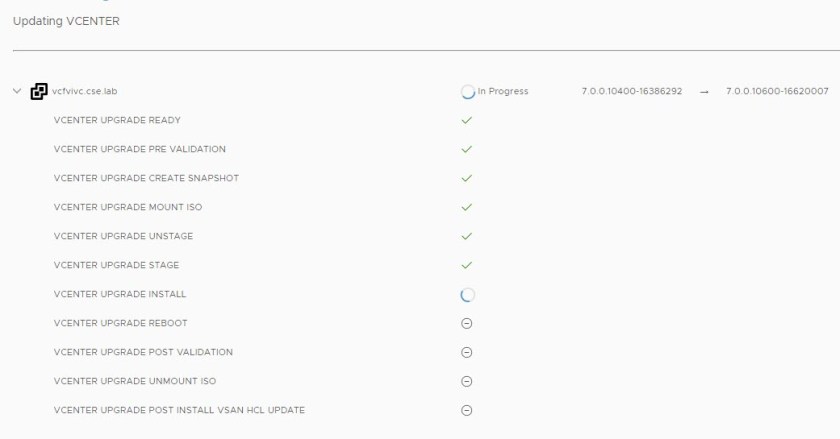Click pending icon for VSAN HCL UPDATE
This screenshot has height=439, width=840.
[466, 410]
